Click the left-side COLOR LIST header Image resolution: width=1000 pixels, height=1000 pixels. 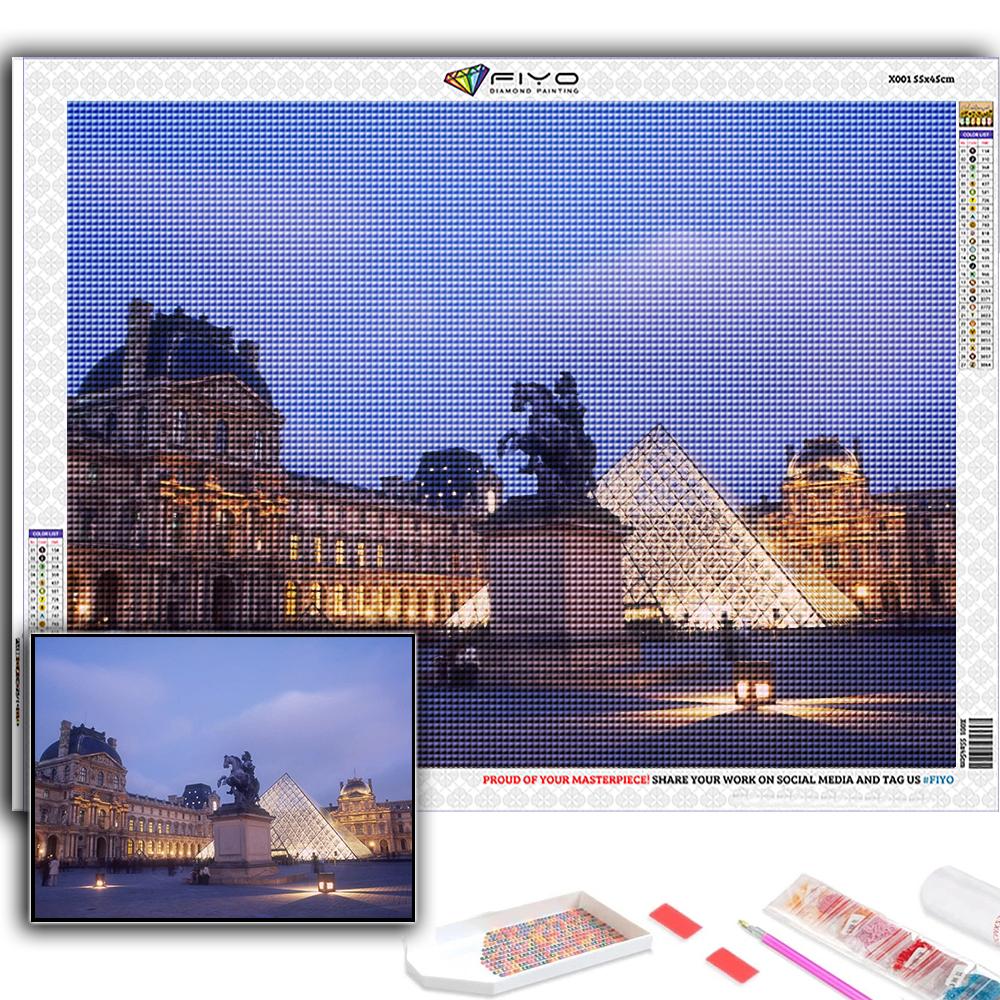44,534
